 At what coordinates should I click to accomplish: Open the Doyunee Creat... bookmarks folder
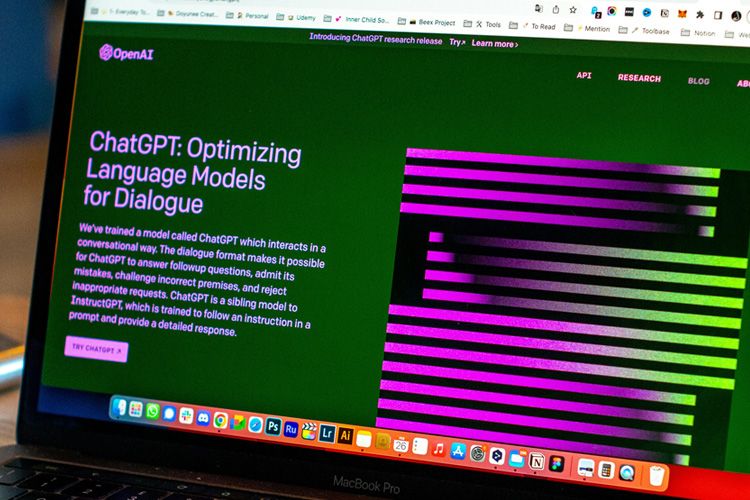[188, 14]
